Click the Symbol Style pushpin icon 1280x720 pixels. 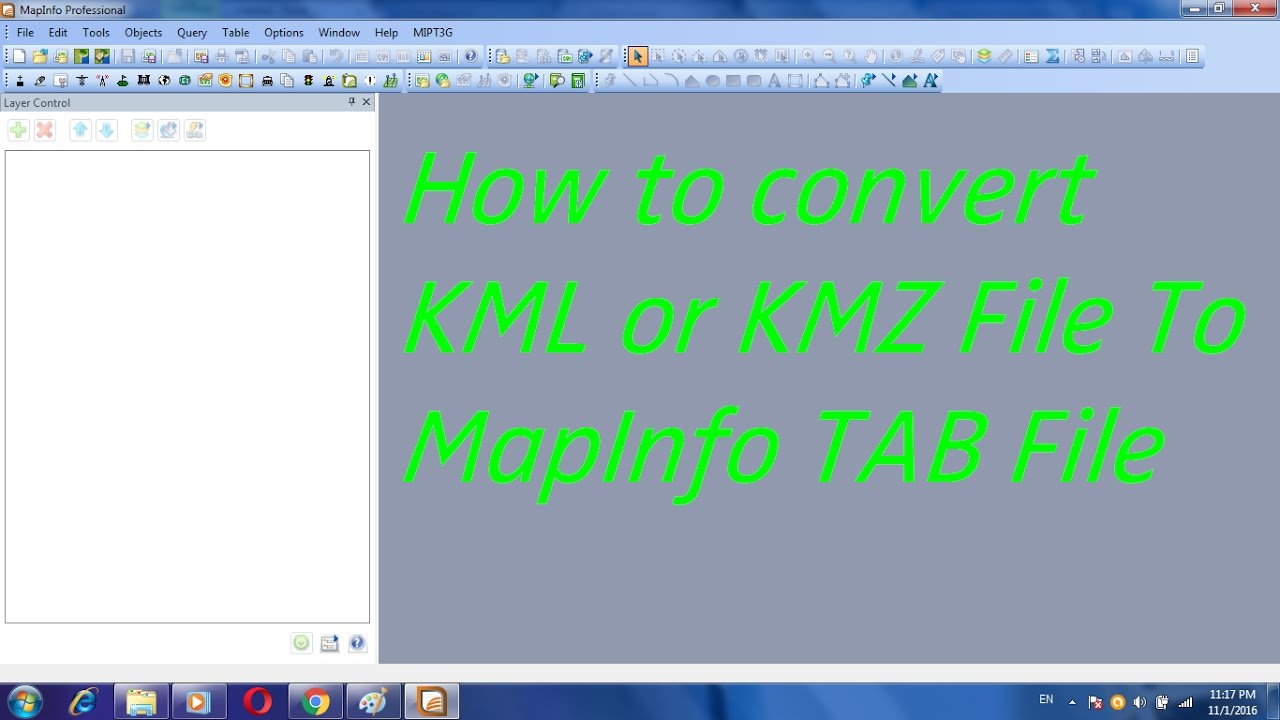pyautogui.click(x=868, y=80)
